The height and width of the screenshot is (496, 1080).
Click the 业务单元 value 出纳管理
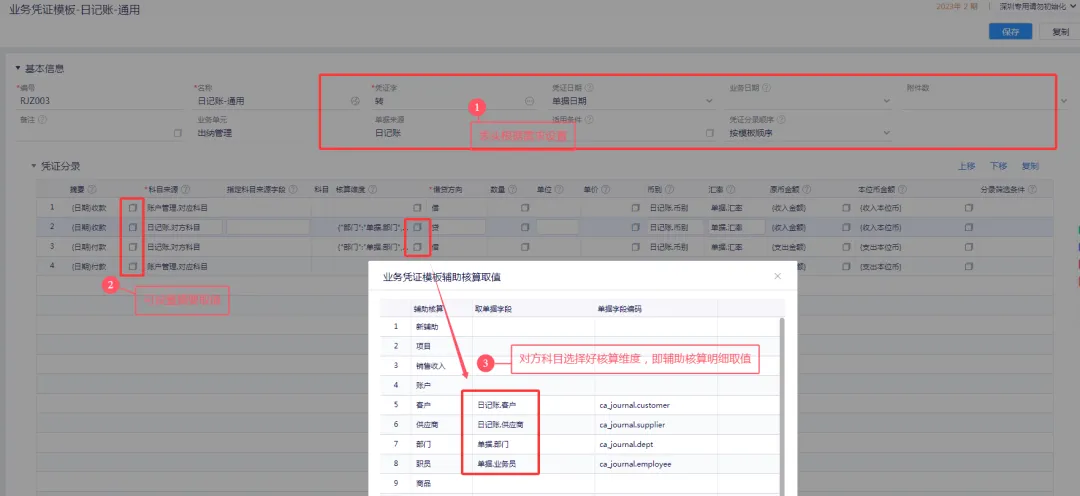[214, 133]
